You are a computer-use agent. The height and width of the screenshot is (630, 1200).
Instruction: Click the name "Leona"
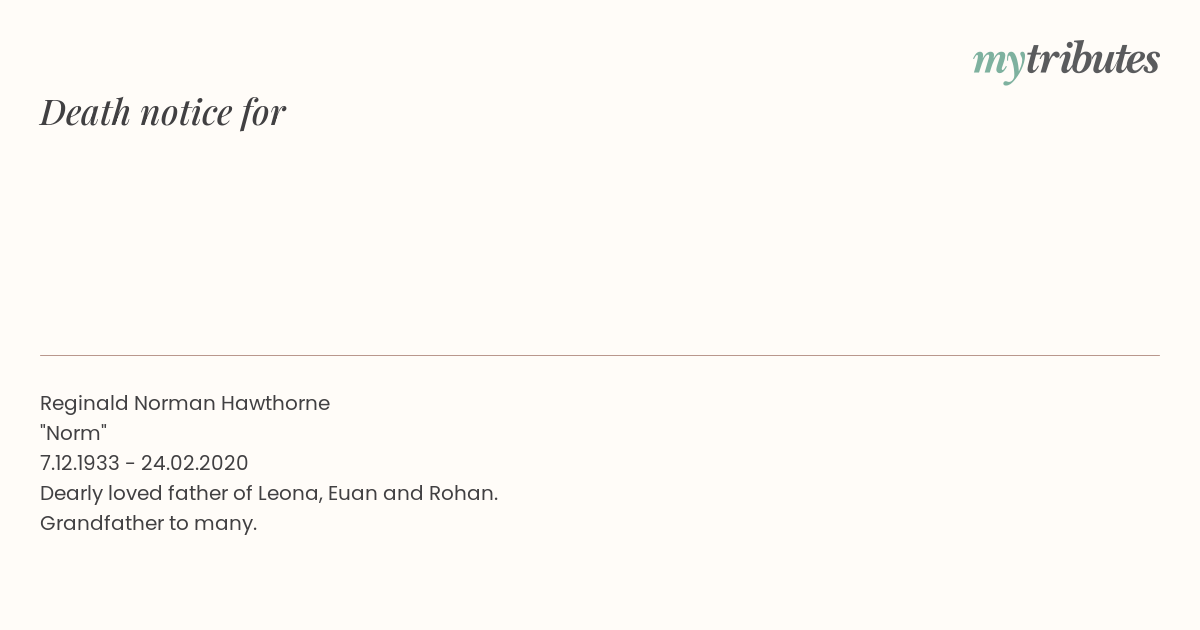[x=287, y=493]
